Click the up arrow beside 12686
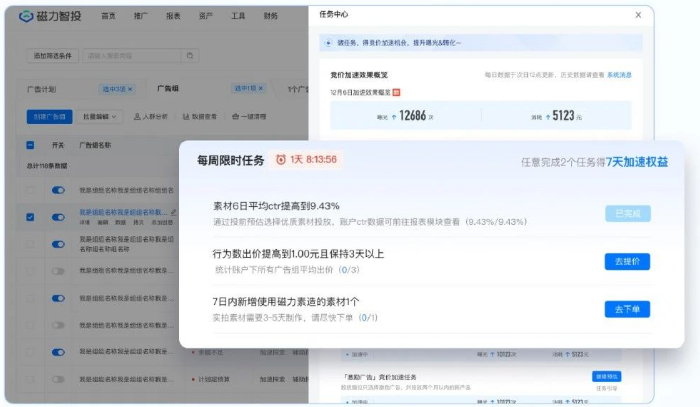The height and width of the screenshot is (407, 700). point(394,117)
